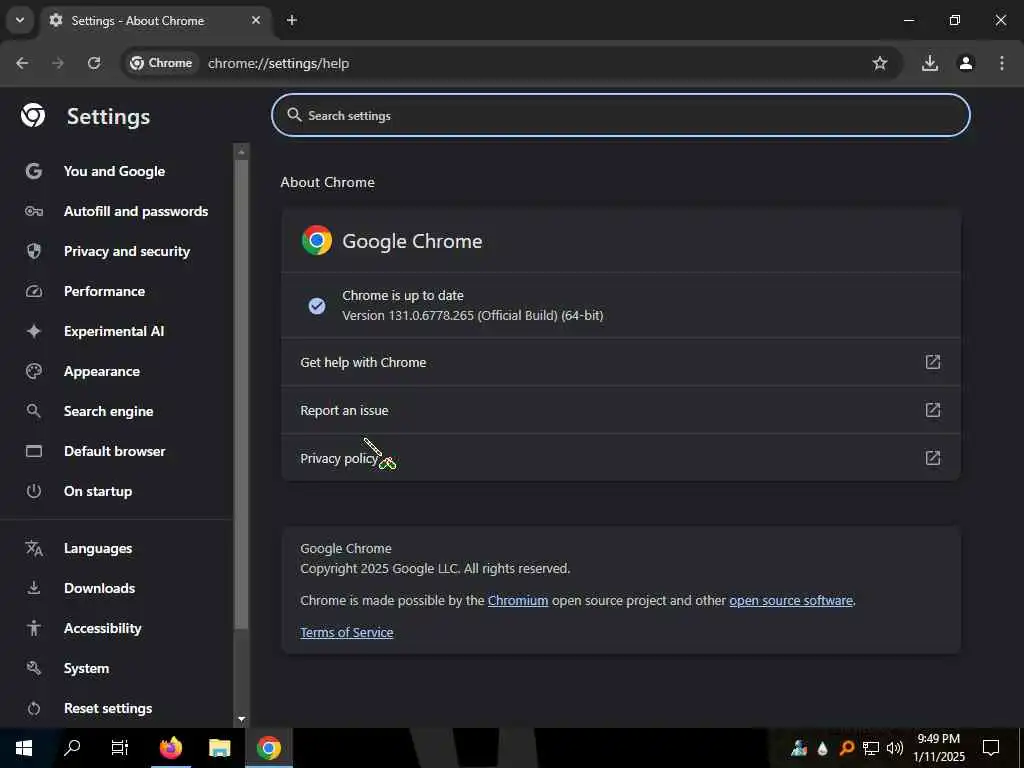Click the sidebar scrollbar down arrow

[242, 719]
